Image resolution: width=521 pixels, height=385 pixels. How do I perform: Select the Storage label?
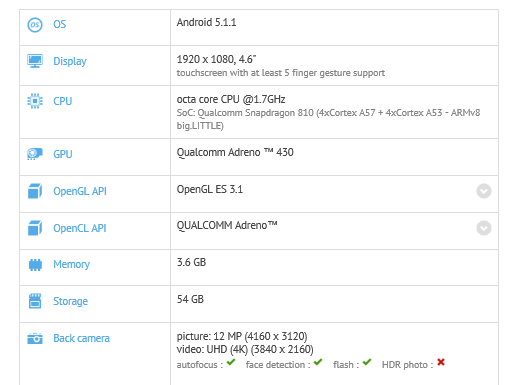pyautogui.click(x=70, y=301)
